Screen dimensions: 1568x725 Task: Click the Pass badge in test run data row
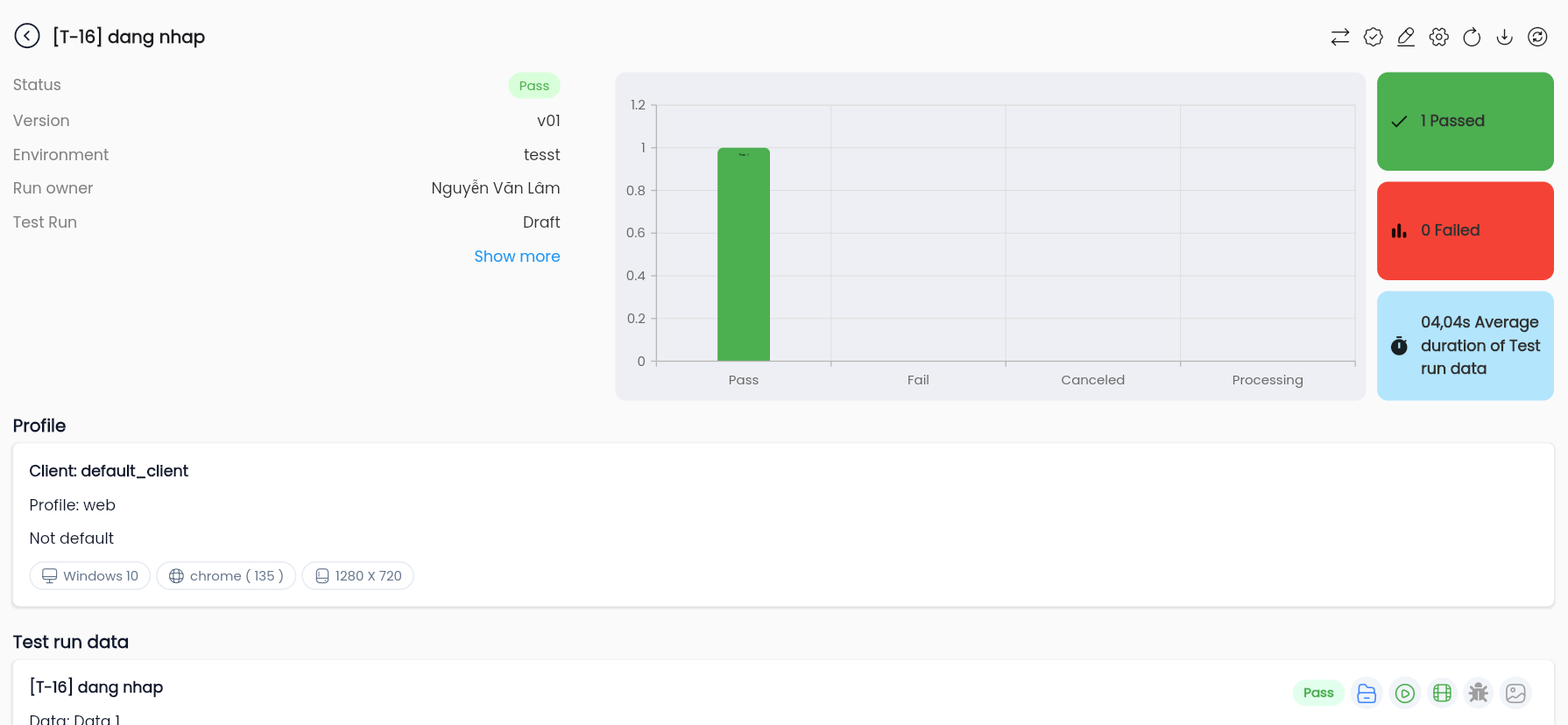(1318, 693)
